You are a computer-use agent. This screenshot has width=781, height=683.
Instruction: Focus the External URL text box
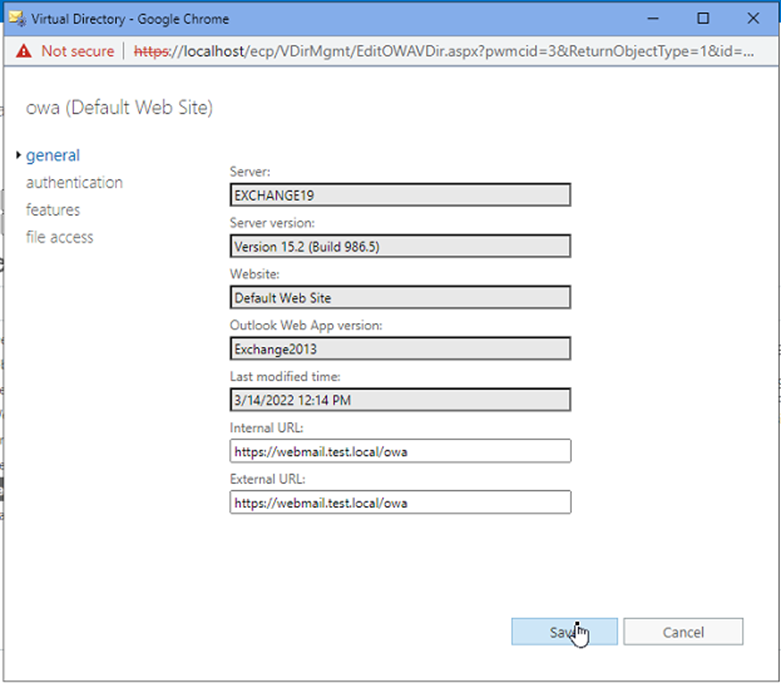point(400,503)
